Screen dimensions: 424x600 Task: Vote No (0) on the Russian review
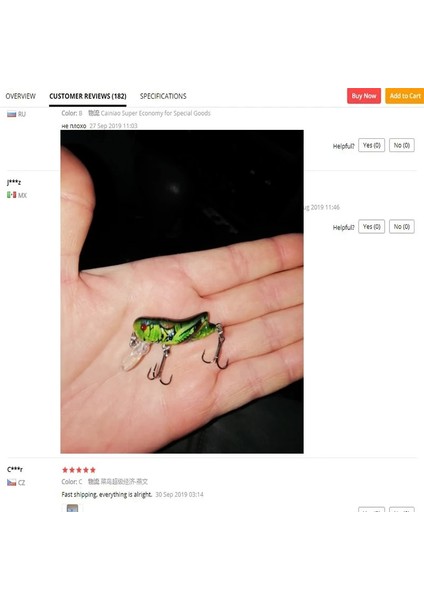[x=402, y=145]
